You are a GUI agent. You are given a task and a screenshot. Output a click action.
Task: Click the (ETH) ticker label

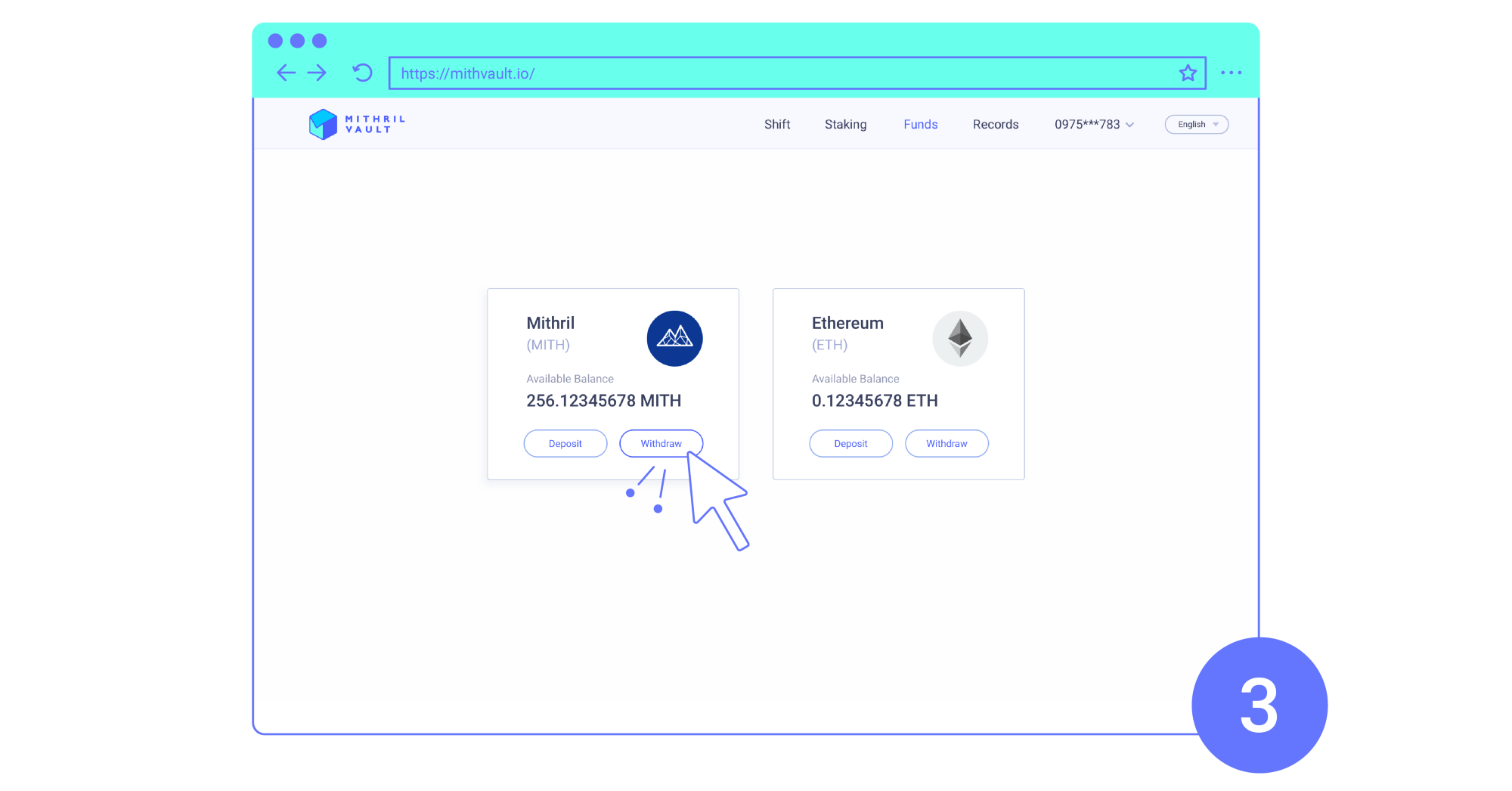click(x=829, y=346)
